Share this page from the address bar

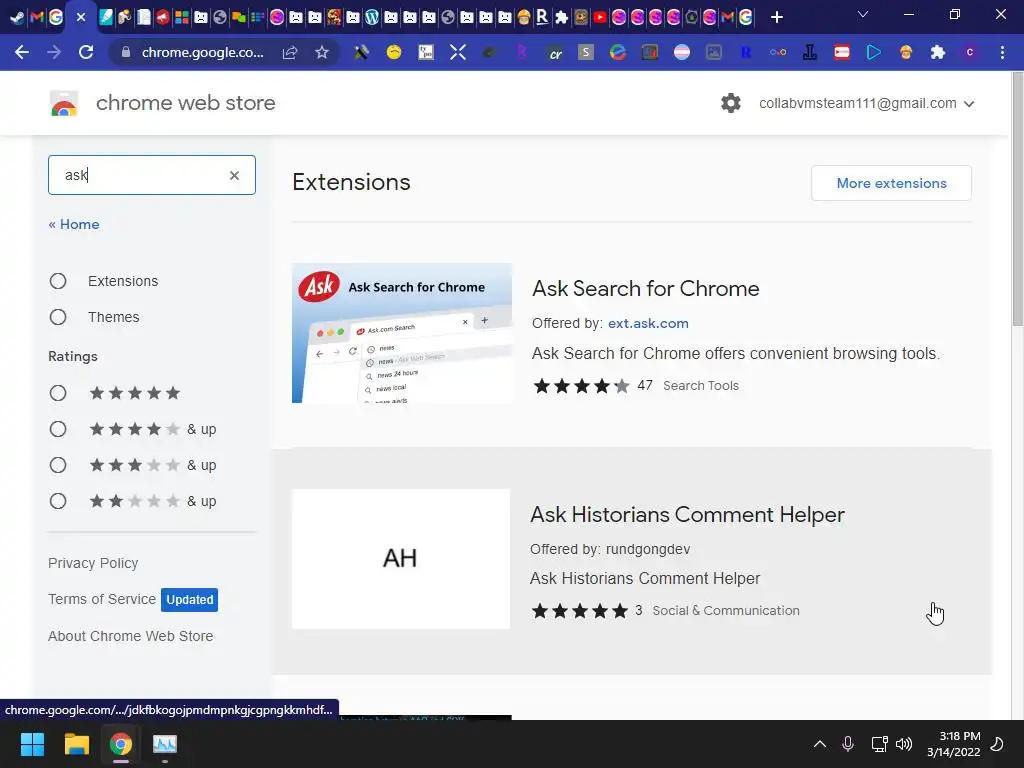point(289,52)
